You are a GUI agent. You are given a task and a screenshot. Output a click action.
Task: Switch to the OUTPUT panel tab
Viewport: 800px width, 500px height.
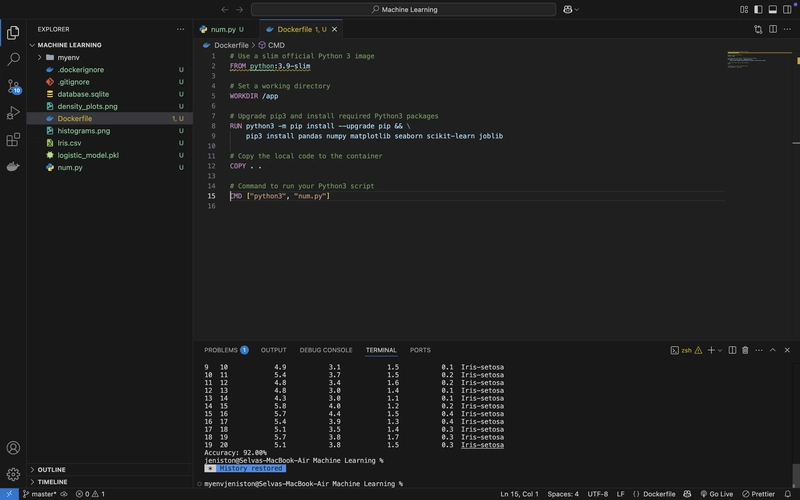pos(273,350)
